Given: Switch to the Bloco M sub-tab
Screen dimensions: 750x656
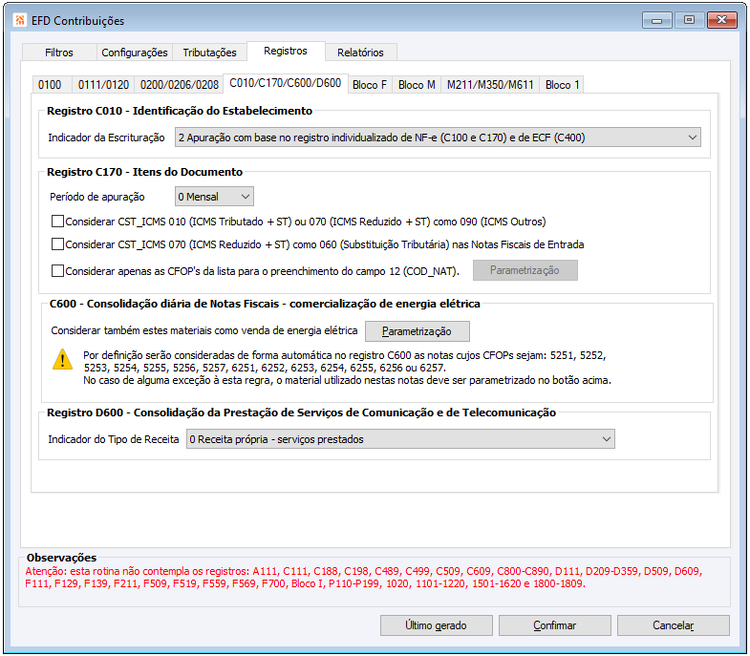Looking at the screenshot, I should coord(417,85).
